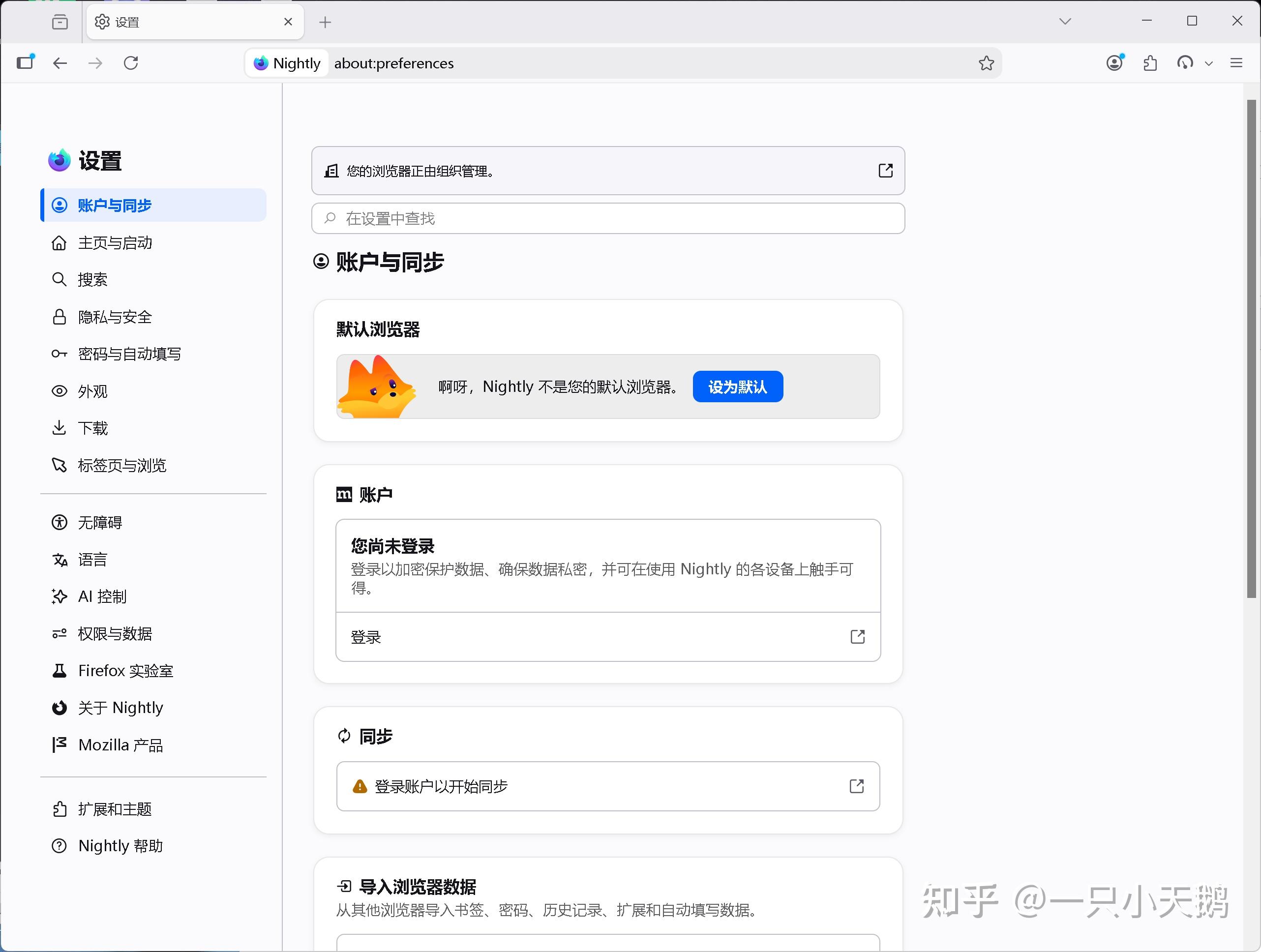
Task: Open organization management notice external link
Action: point(885,171)
